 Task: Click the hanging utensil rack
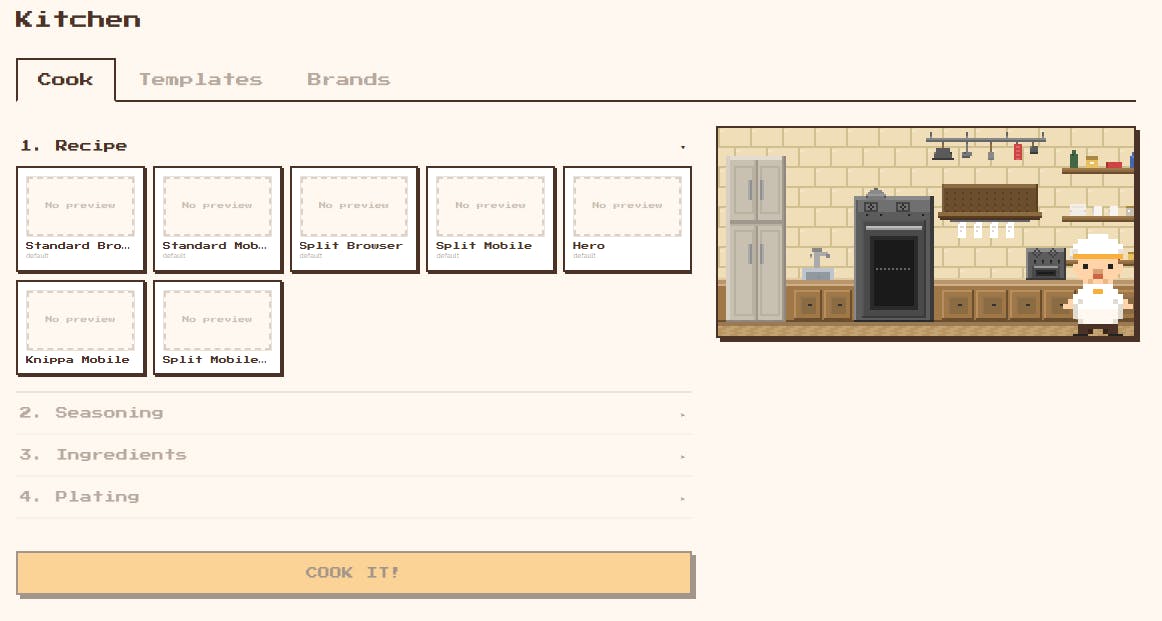985,146
